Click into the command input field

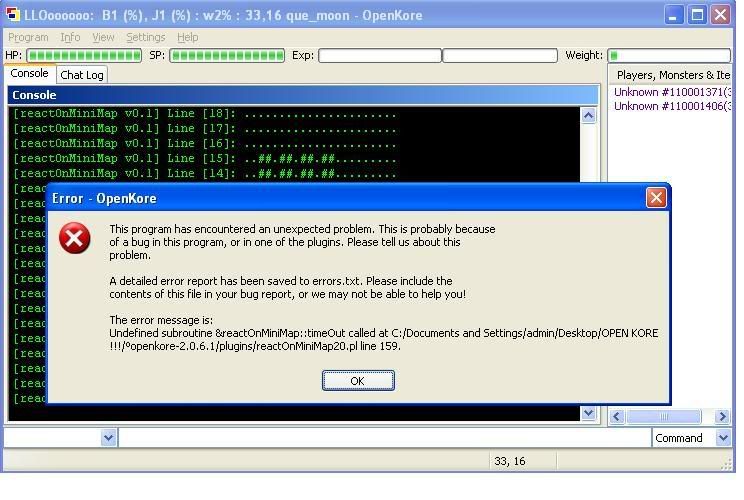pyautogui.click(x=385, y=437)
